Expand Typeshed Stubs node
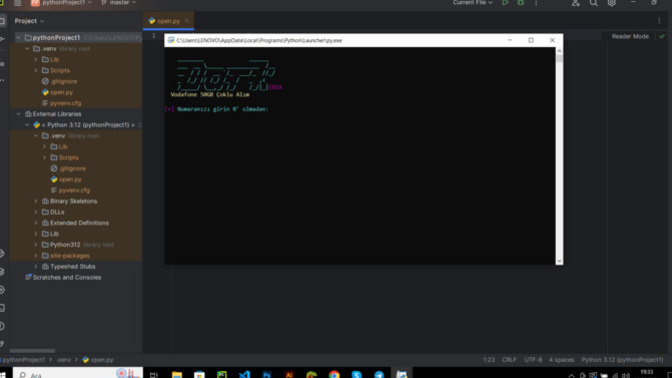Screen dimensions: 672x378 pyautogui.click(x=36, y=267)
